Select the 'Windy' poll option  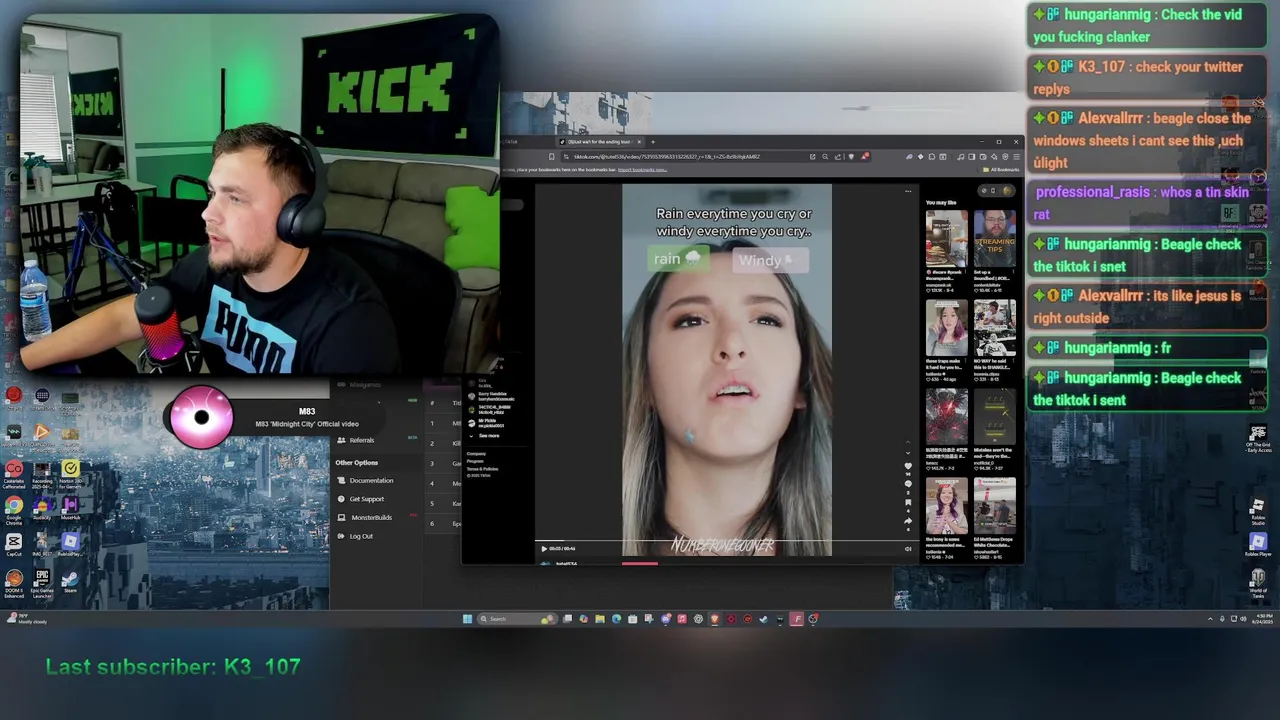(771, 260)
